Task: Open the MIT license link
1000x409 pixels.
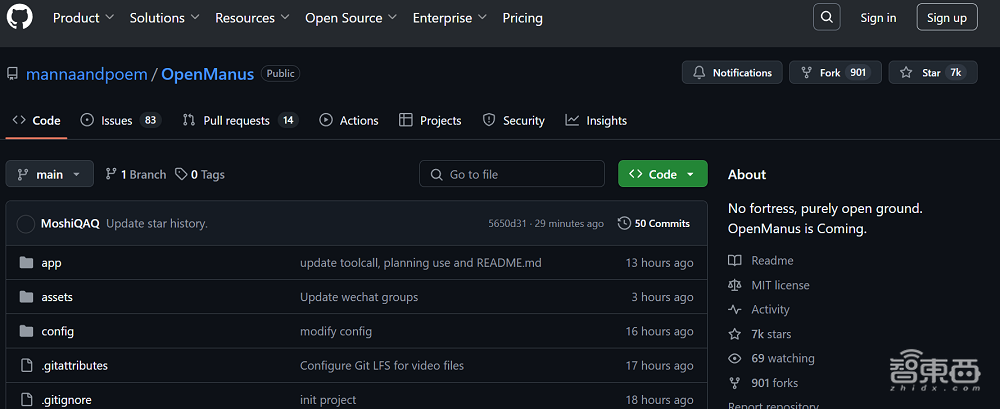Action: (780, 285)
